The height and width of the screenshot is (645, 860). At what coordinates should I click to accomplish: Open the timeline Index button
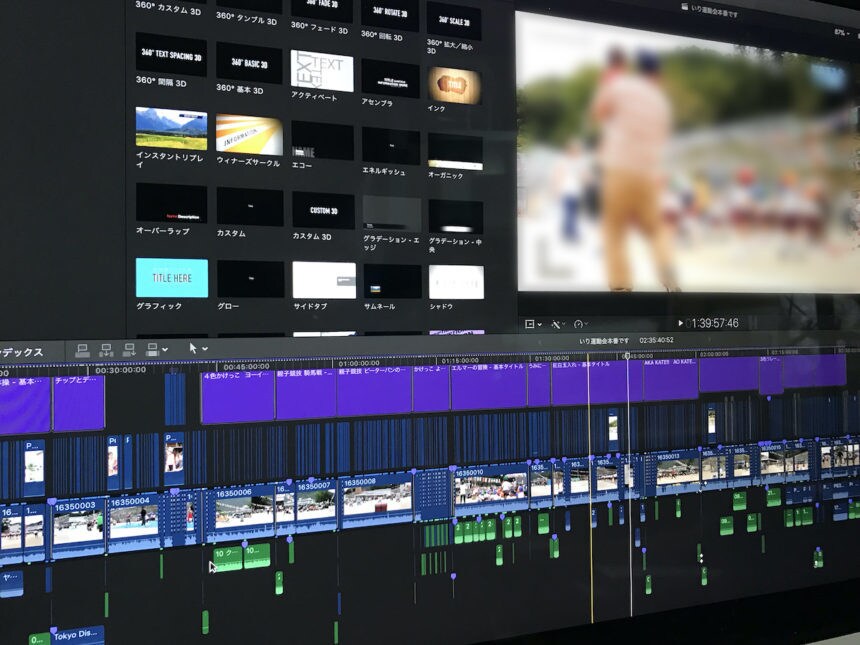pyautogui.click(x=22, y=352)
